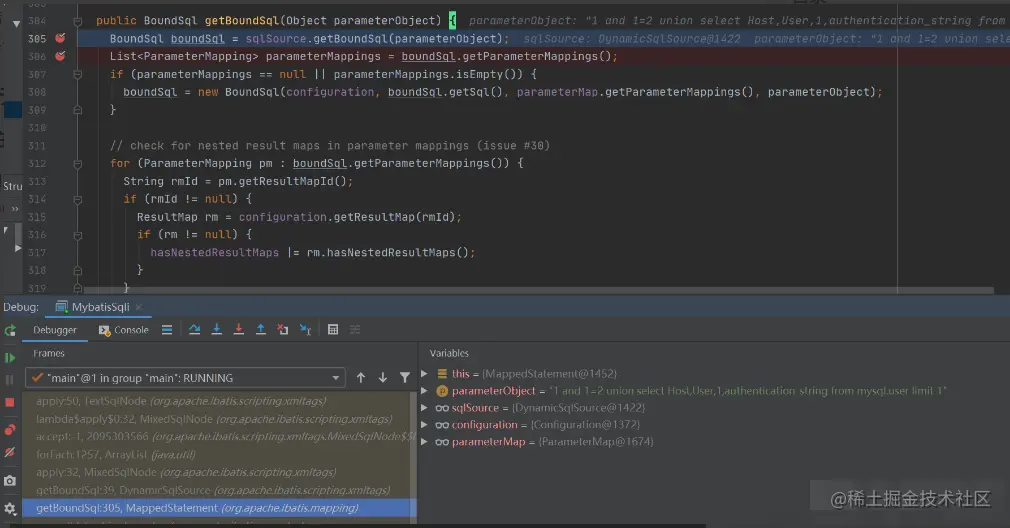Collapse the for loop fold at line 312
This screenshot has height=528, width=1010.
click(x=78, y=164)
